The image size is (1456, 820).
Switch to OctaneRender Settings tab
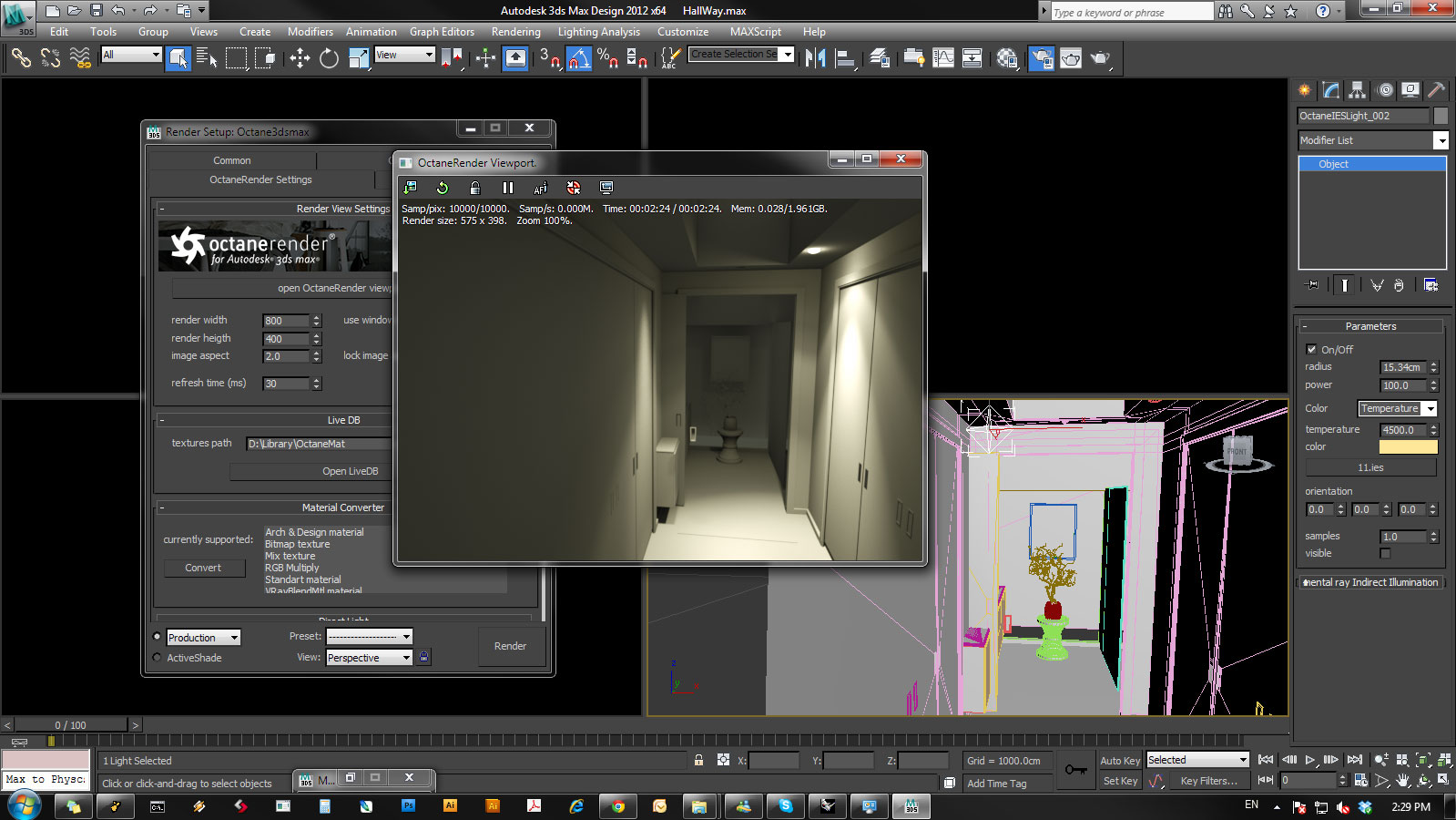point(261,179)
